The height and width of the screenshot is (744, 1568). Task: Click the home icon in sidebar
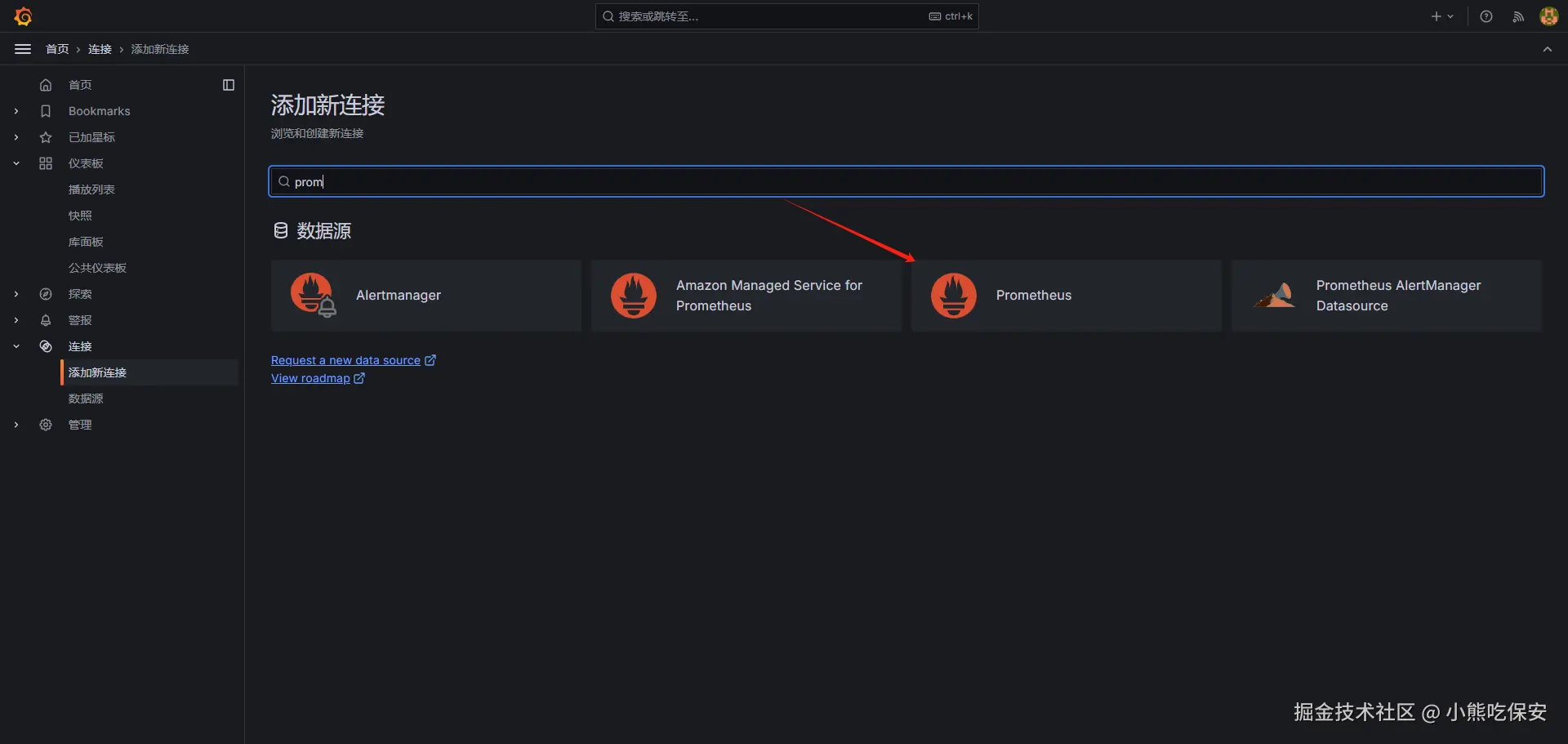tap(46, 85)
